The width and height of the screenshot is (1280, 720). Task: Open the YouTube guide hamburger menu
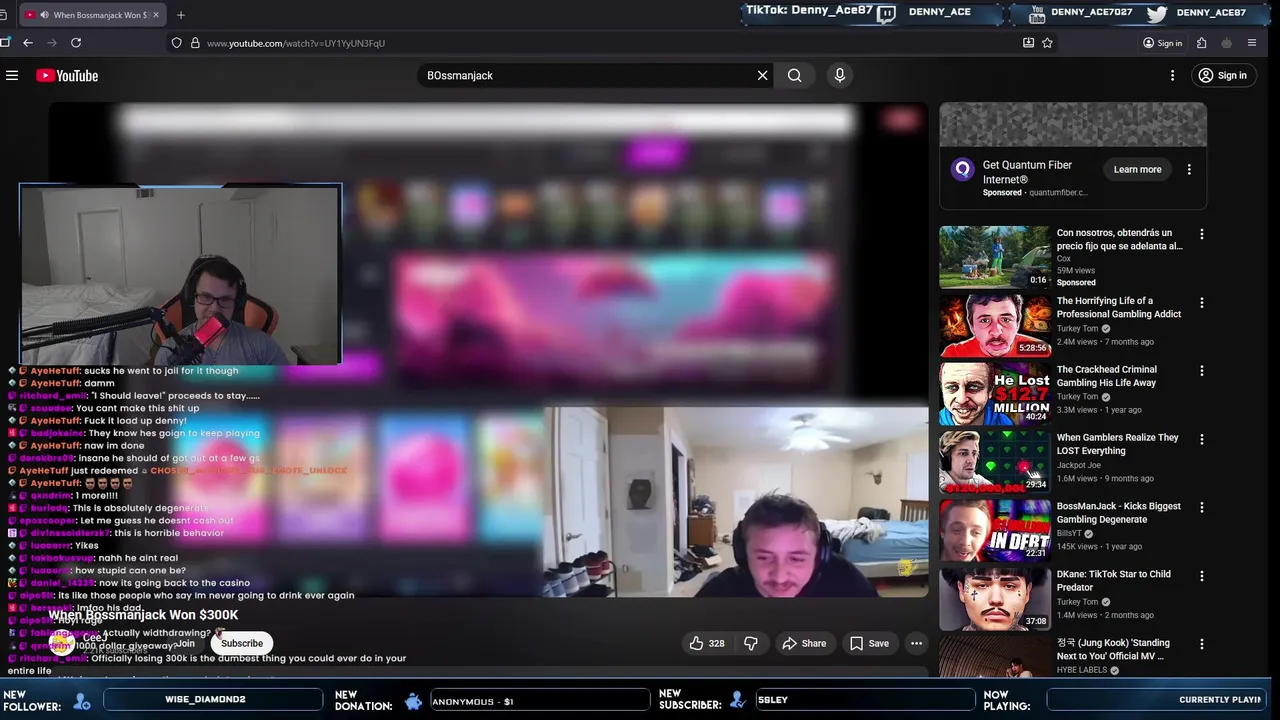click(12, 75)
